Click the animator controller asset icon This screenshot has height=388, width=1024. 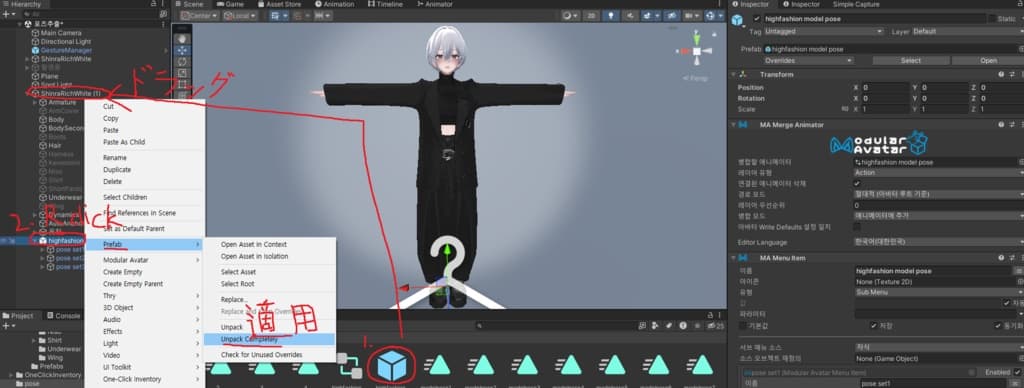349,366
